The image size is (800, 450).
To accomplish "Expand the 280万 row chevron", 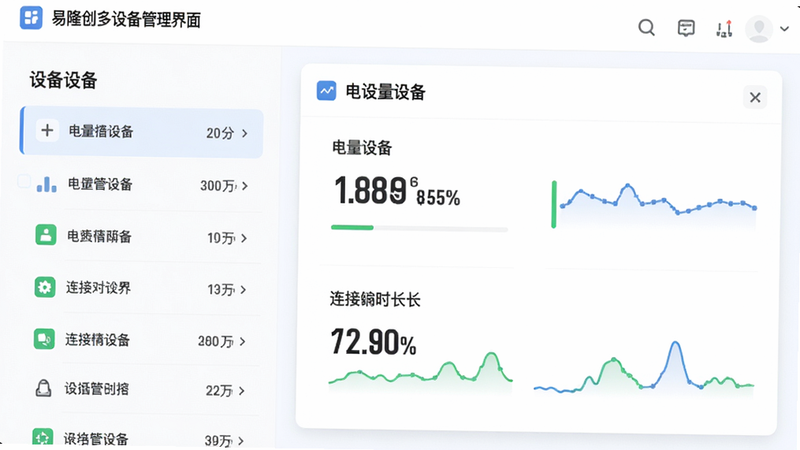I will click(x=242, y=341).
